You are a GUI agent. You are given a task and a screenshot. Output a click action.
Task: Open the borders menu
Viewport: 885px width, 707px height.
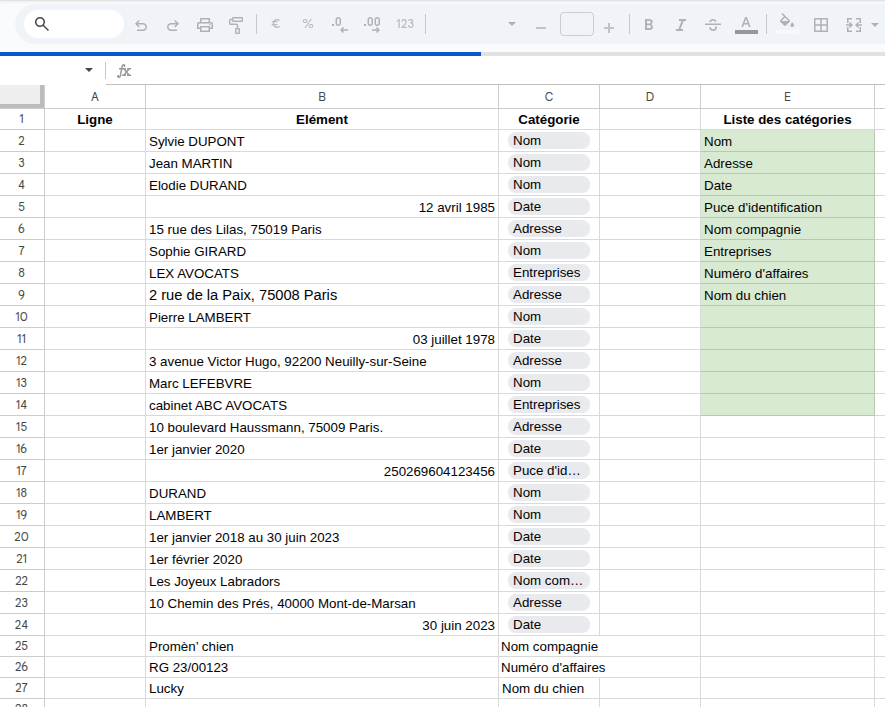point(821,25)
